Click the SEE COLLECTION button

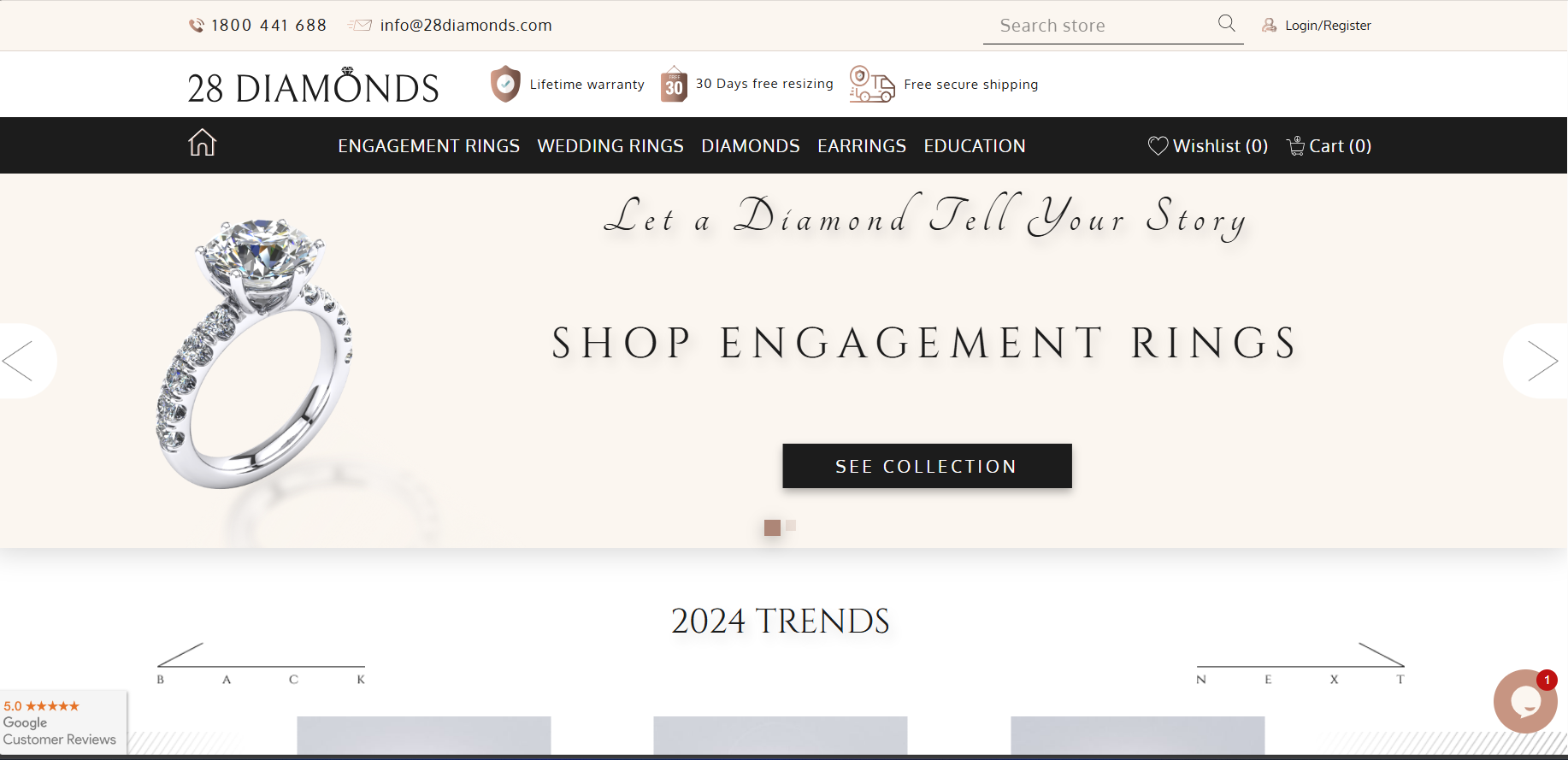pos(927,466)
